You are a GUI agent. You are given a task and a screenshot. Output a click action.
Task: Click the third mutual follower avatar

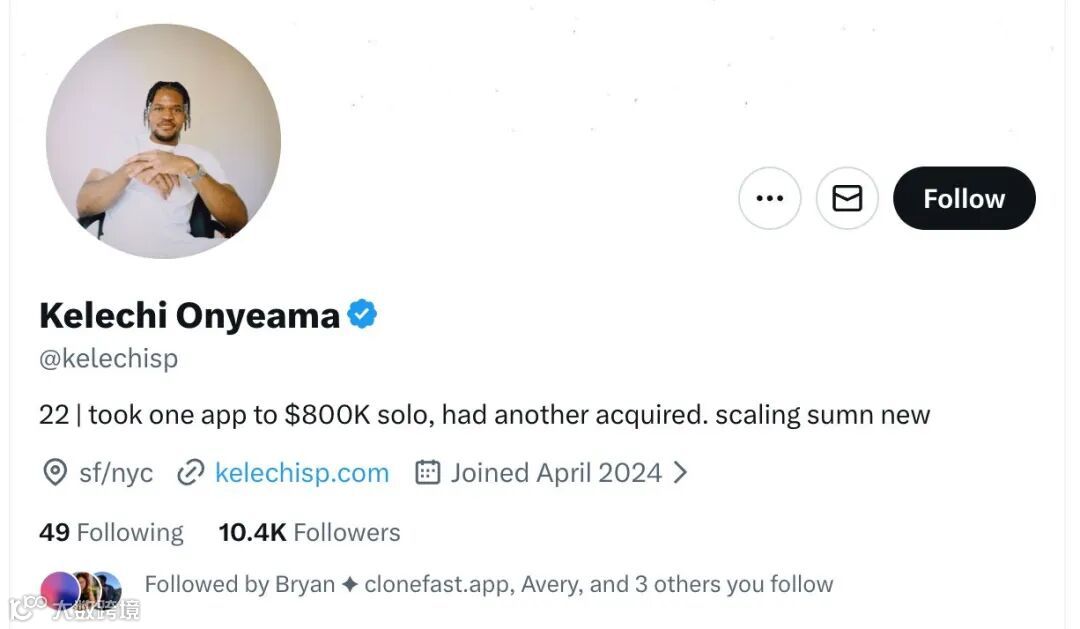(x=108, y=589)
